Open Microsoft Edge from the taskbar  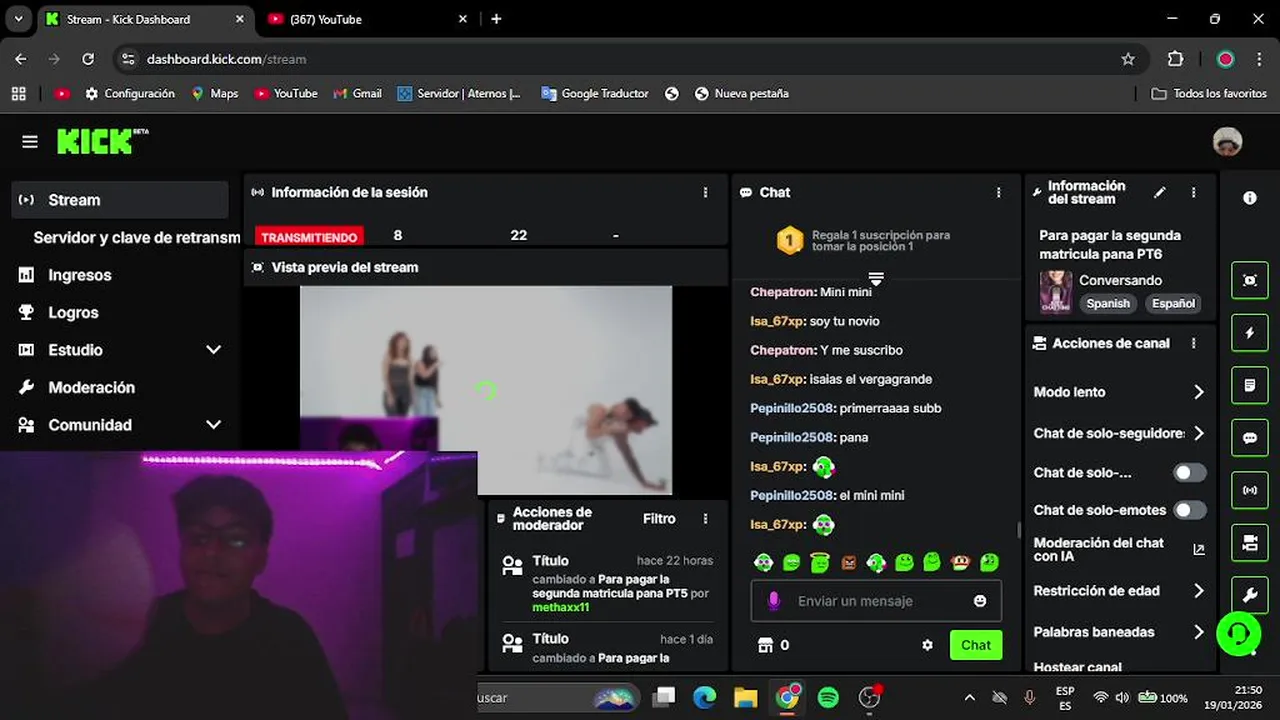tap(705, 698)
